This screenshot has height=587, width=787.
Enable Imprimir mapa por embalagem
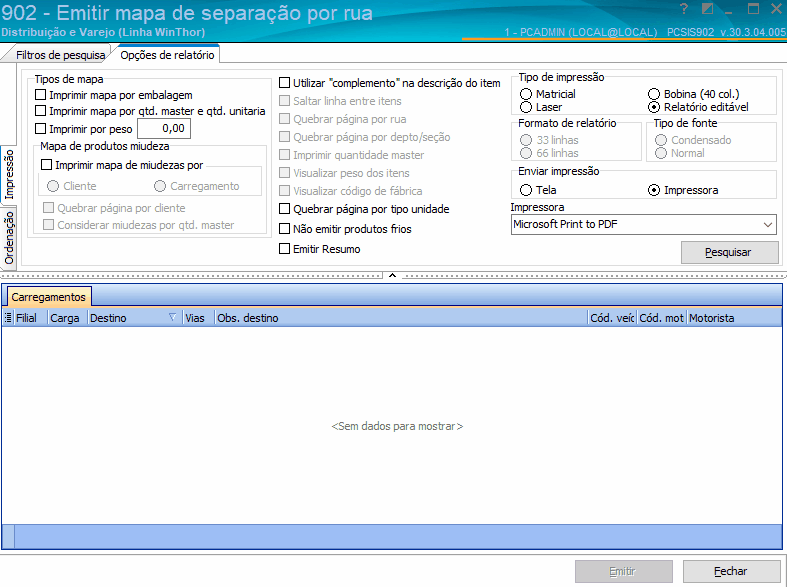pos(41,94)
